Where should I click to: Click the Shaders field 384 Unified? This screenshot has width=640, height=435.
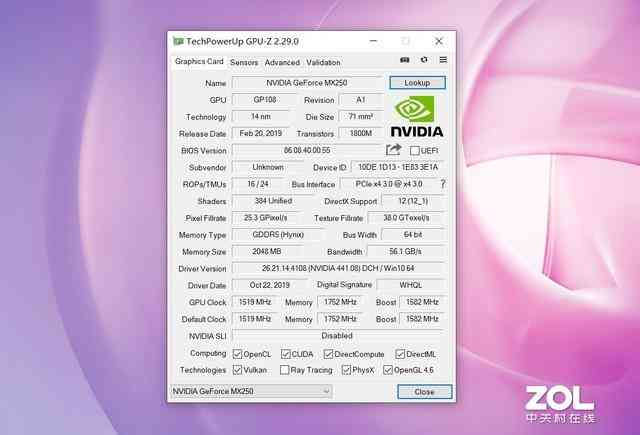coord(273,201)
